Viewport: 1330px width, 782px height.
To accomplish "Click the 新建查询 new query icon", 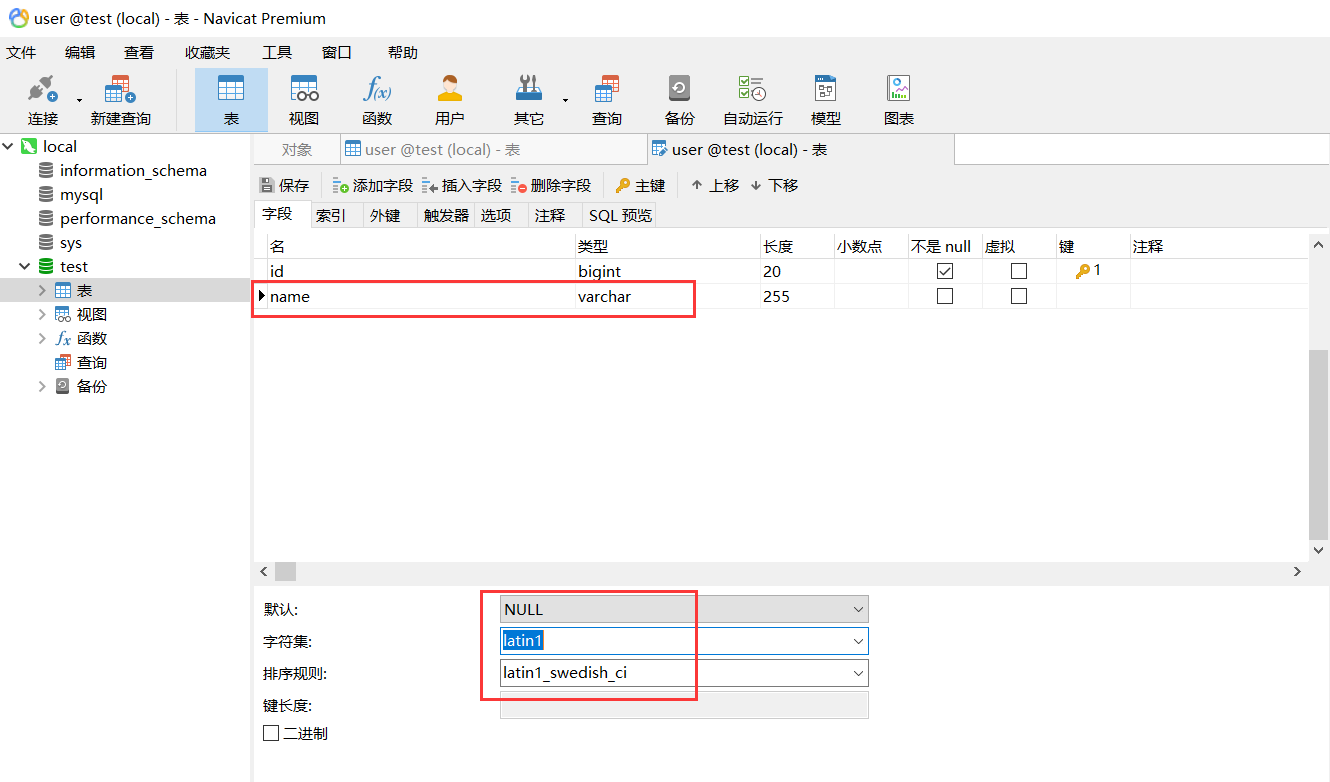I will coord(120,100).
